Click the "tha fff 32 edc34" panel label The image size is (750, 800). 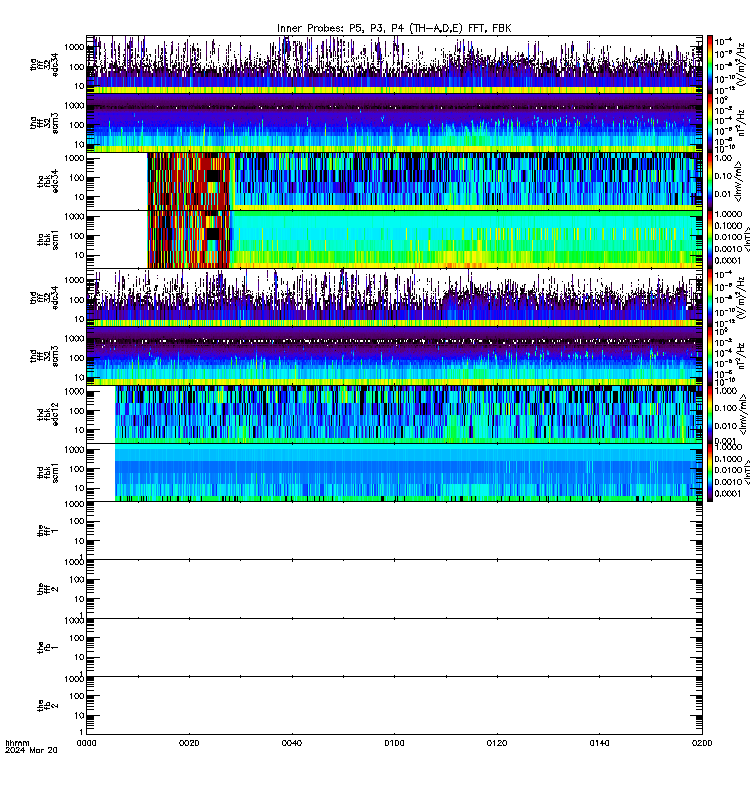[44, 64]
